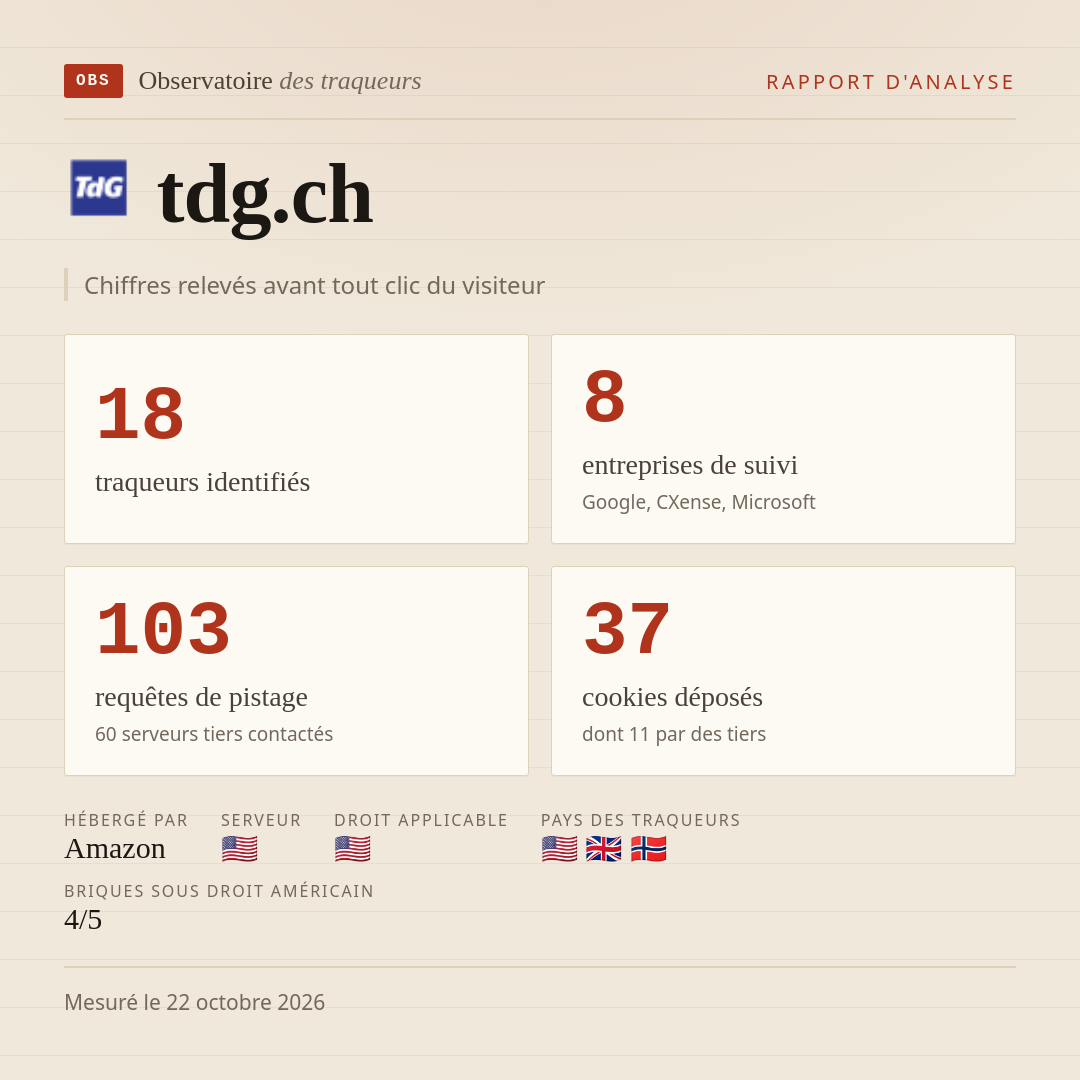Click the Norway flag under Pays des traqueurs
This screenshot has height=1080, width=1080.
(649, 849)
